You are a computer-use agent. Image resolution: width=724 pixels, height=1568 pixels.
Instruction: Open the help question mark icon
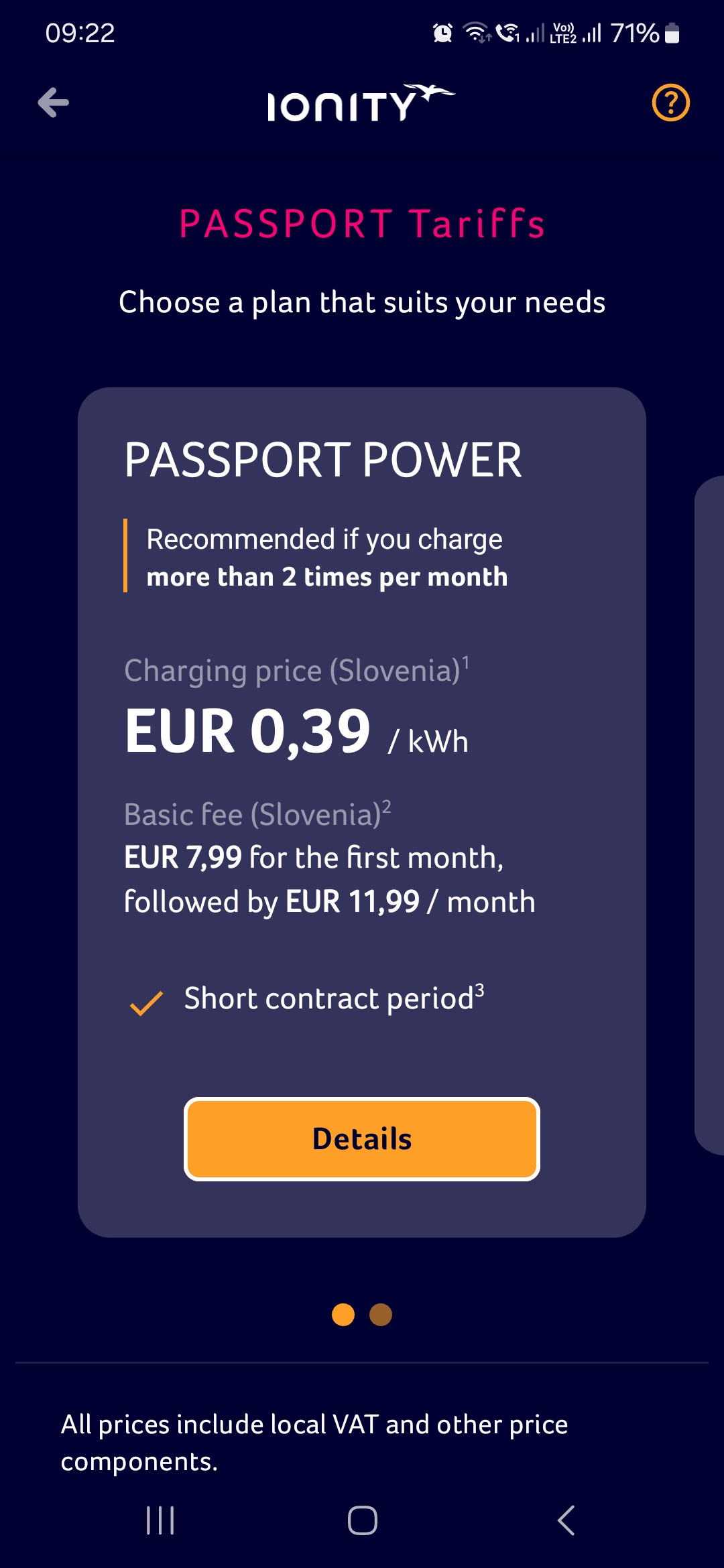click(x=670, y=103)
